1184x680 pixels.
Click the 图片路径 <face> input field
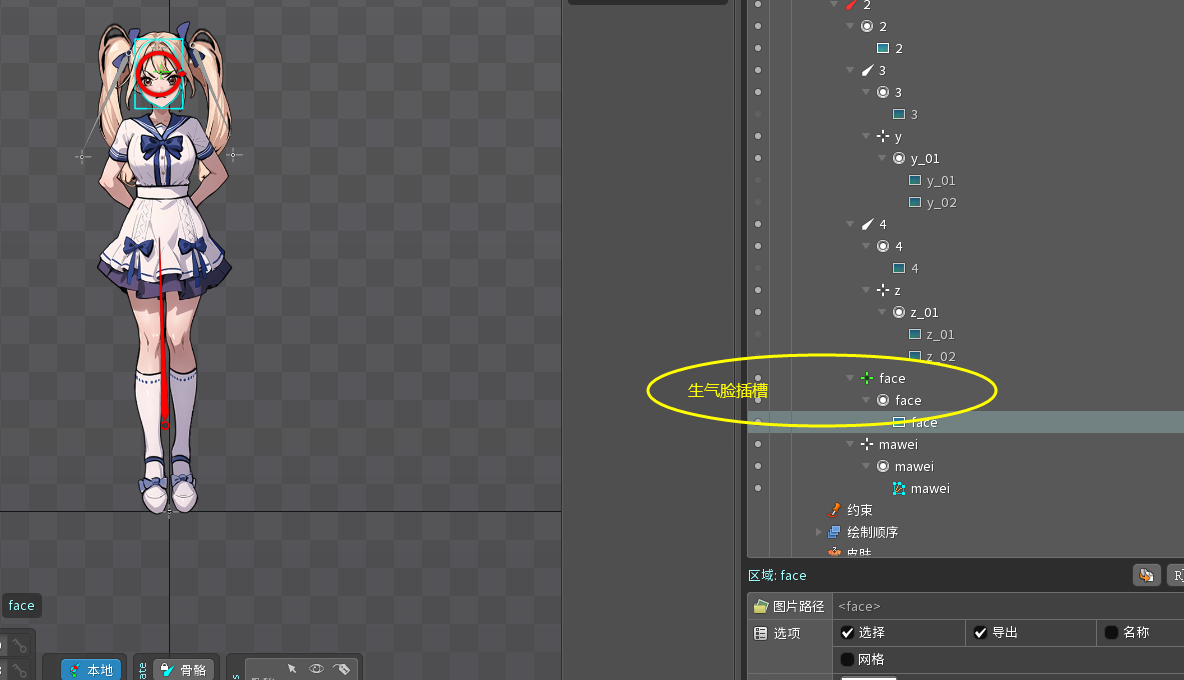click(x=1000, y=606)
